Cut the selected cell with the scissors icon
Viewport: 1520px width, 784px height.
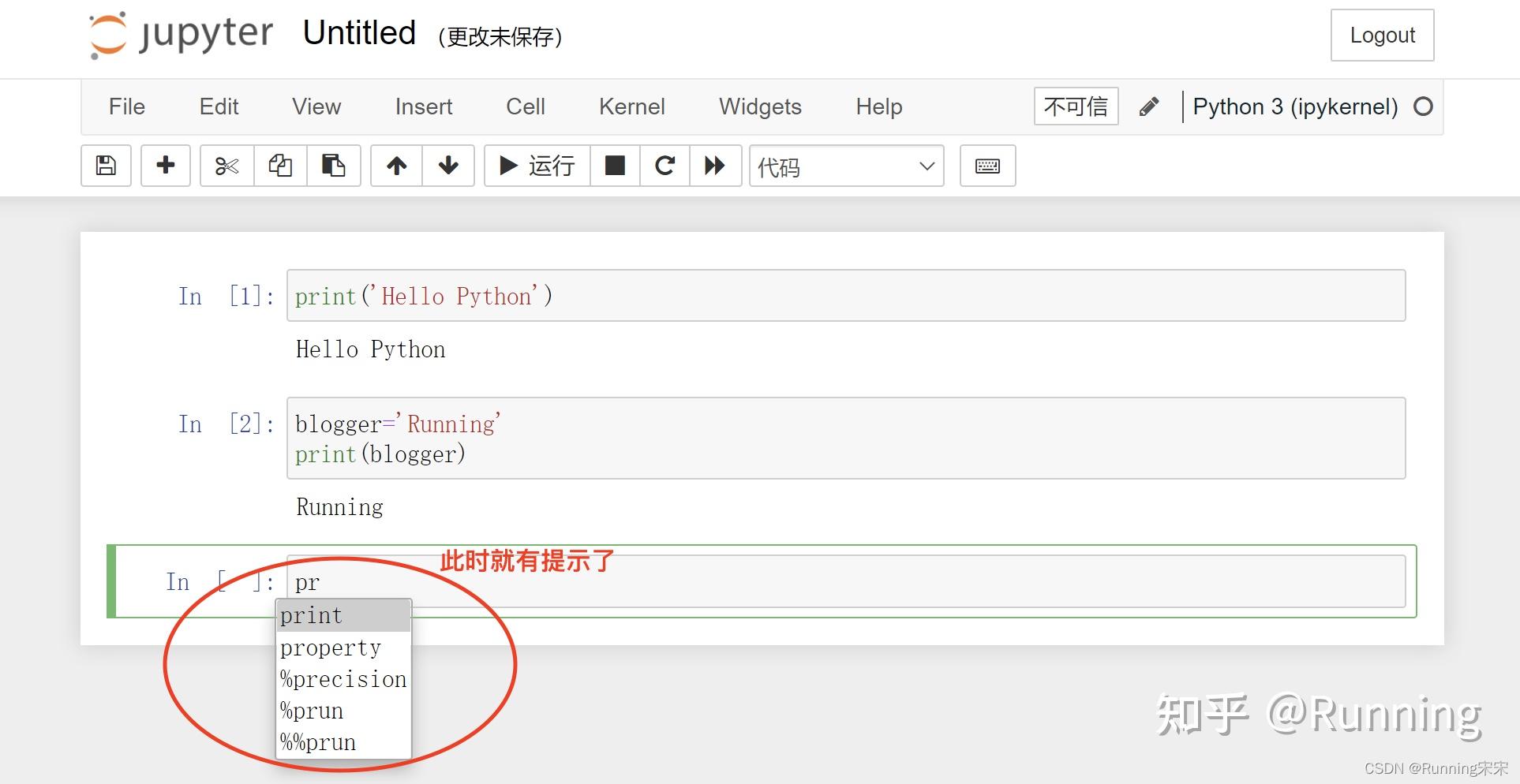227,166
